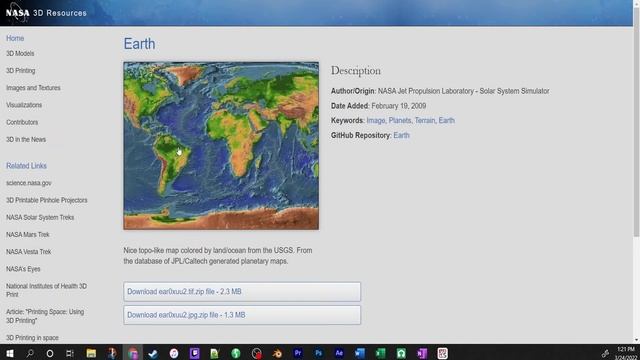This screenshot has height=360, width=640.
Task: Launch Adobe After Effects from the taskbar
Action: point(339,353)
